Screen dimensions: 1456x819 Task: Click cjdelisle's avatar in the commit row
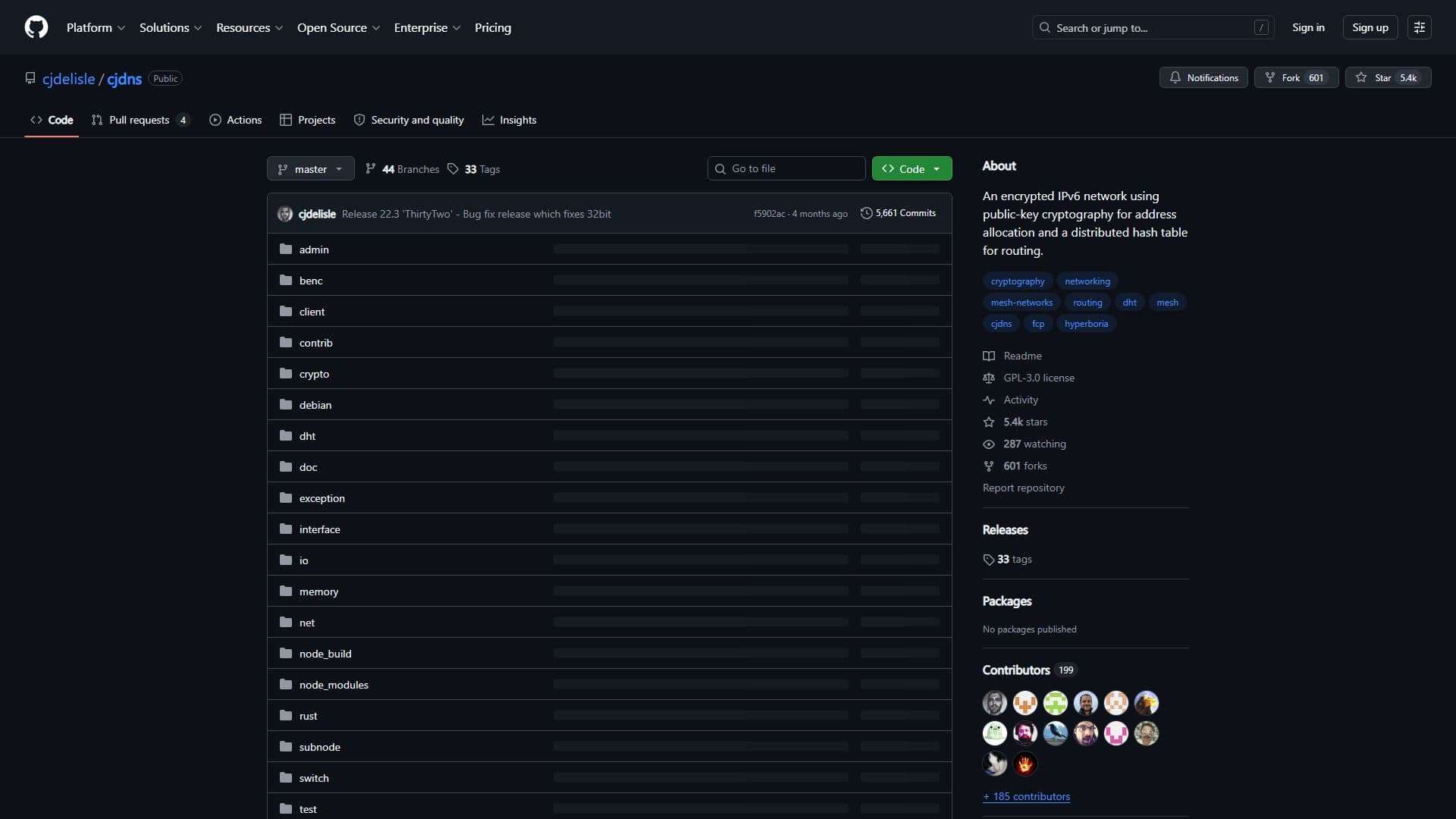(x=285, y=214)
